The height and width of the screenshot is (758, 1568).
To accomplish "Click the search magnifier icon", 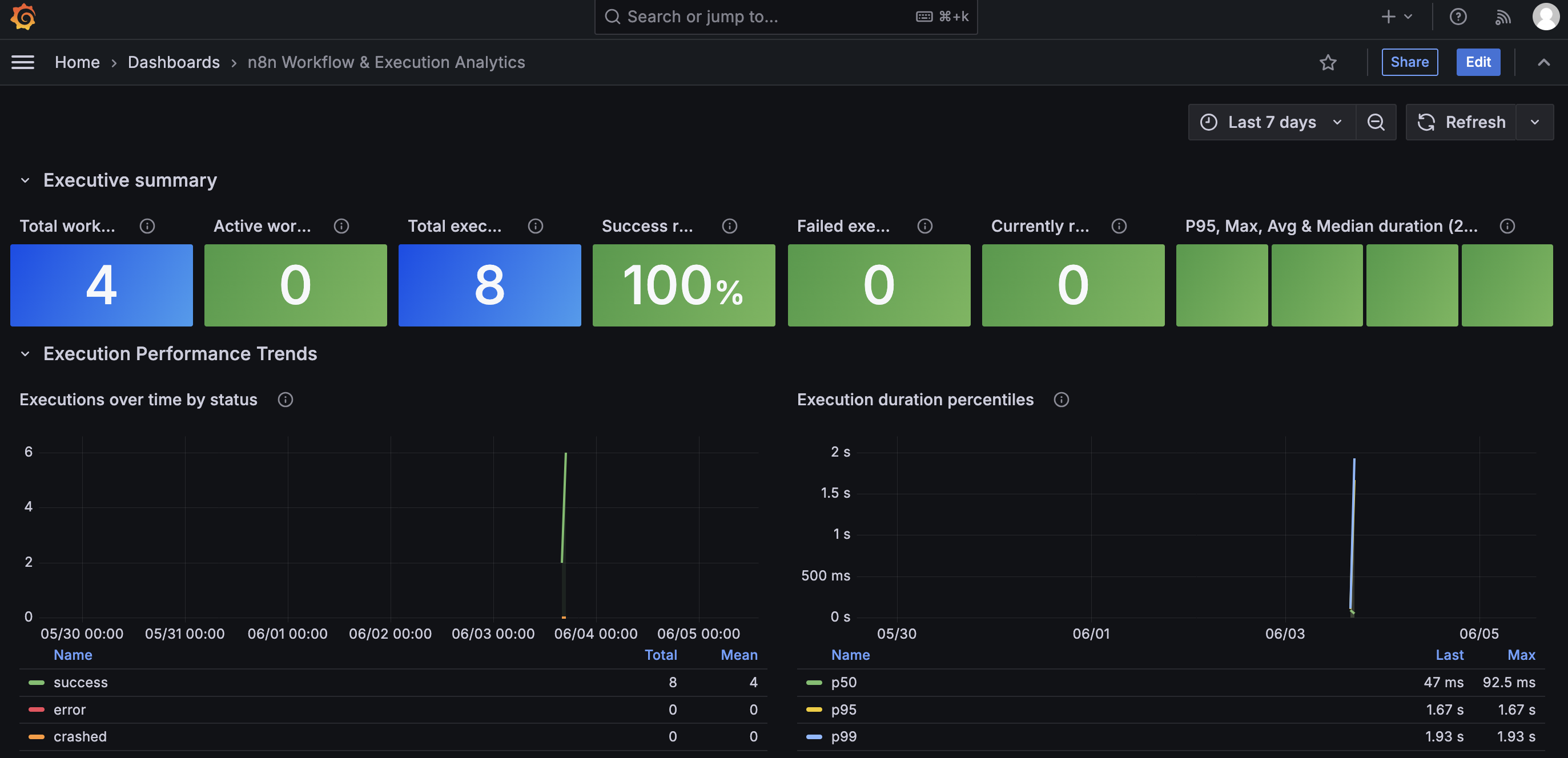I will (612, 17).
